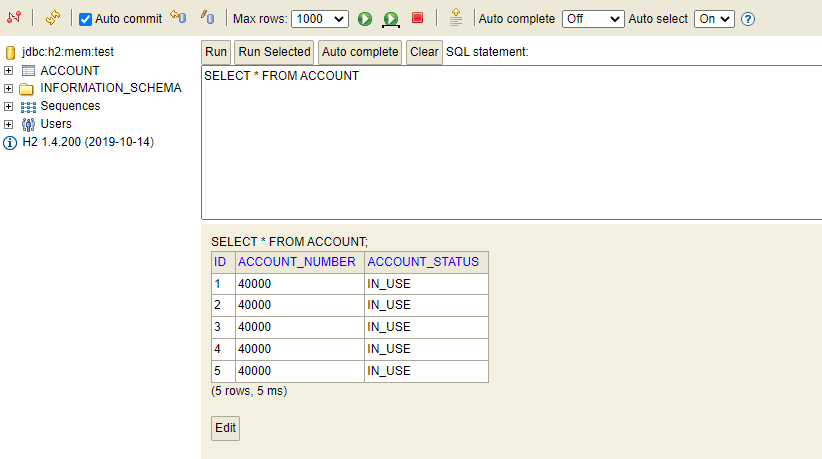Click the Commit icon

208,17
